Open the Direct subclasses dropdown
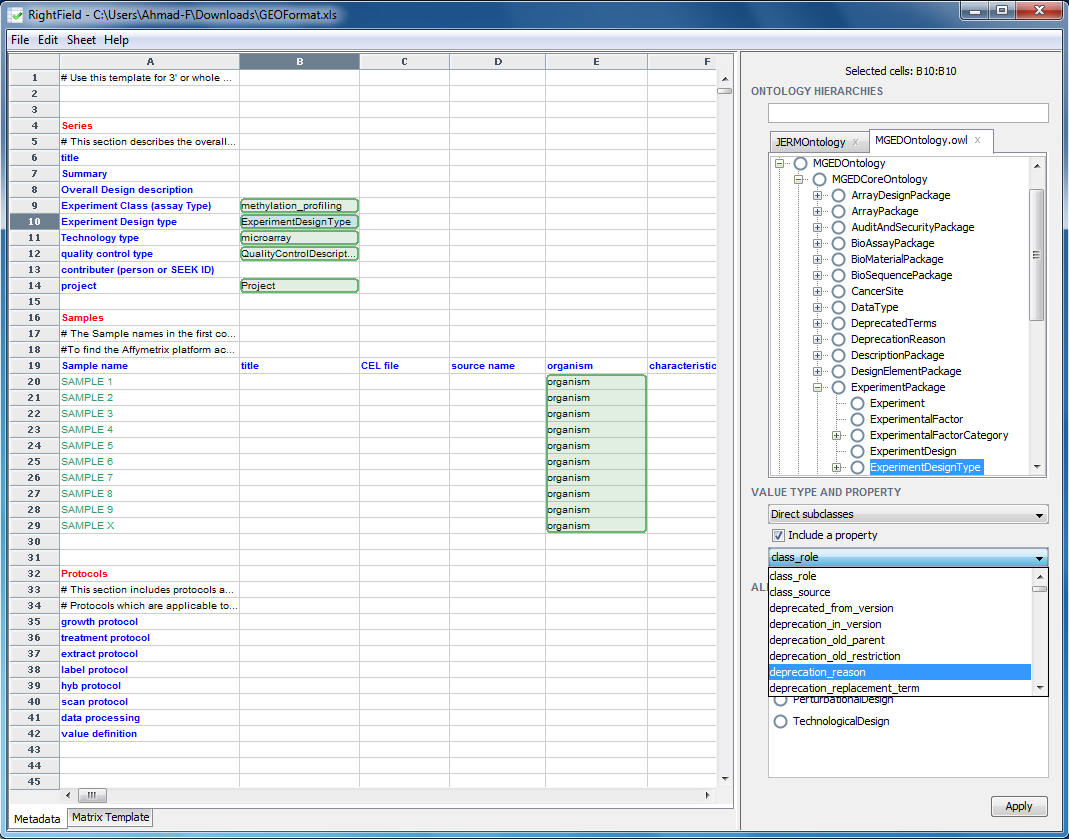The image size is (1069, 839). tap(907, 514)
